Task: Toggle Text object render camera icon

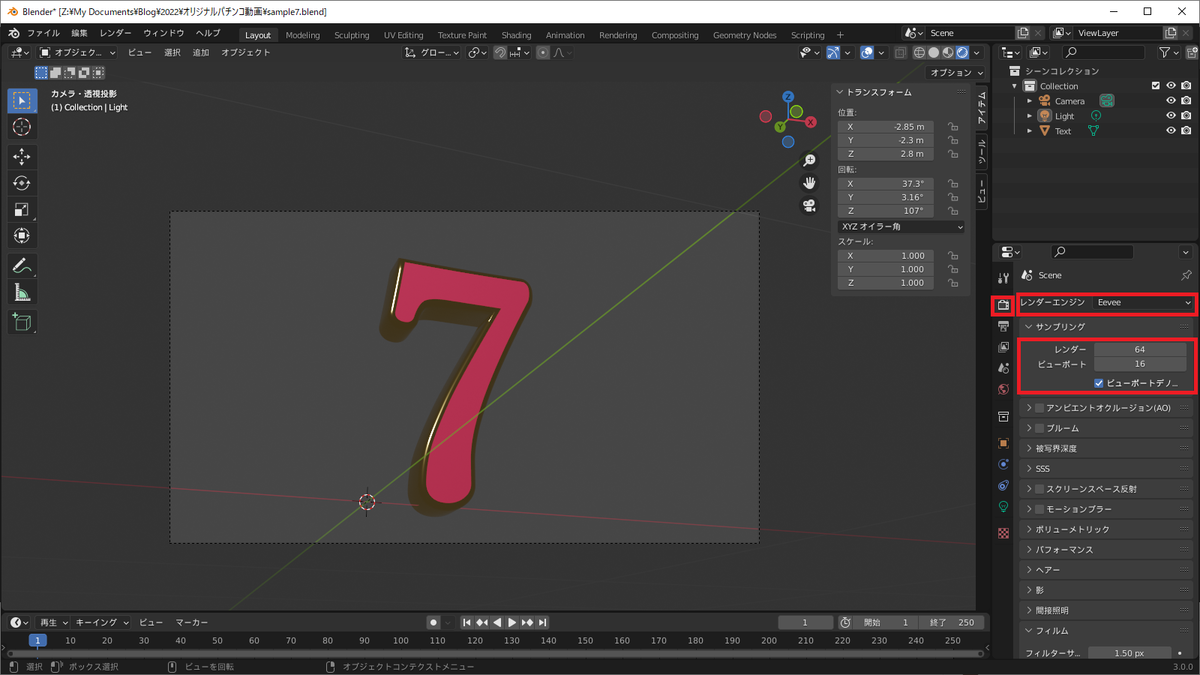Action: (1186, 131)
